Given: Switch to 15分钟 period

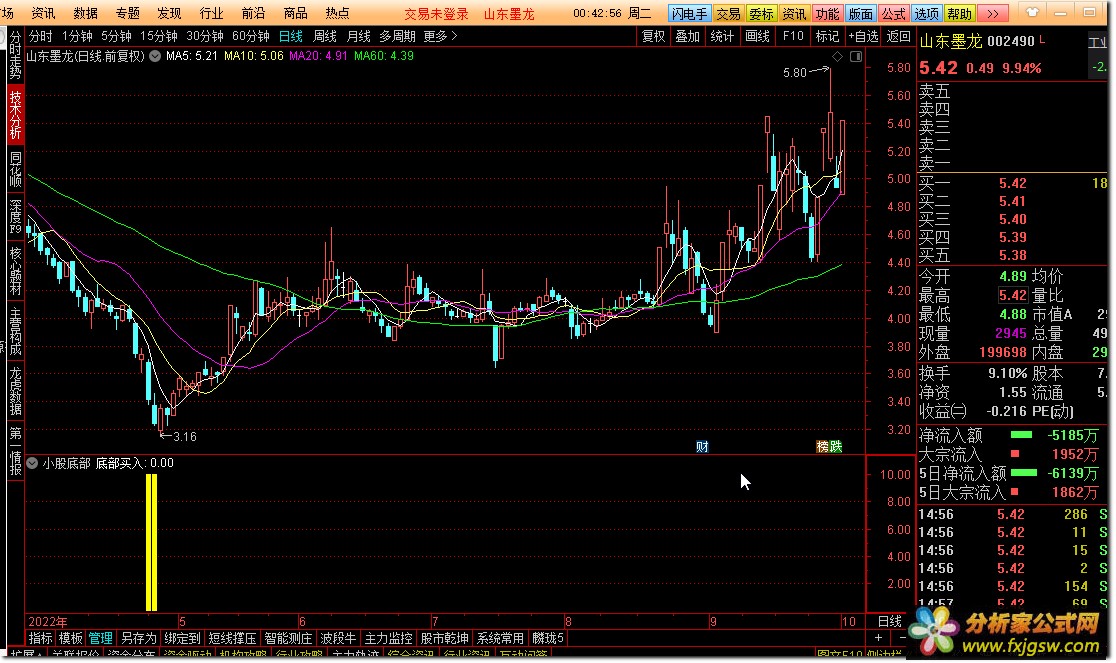Looking at the screenshot, I should [x=159, y=36].
